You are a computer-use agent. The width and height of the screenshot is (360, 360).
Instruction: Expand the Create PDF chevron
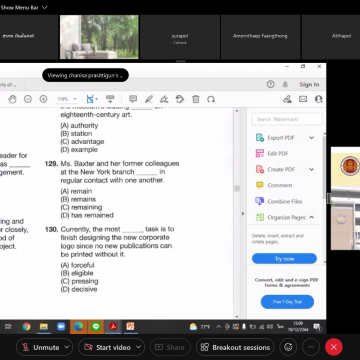312,169
